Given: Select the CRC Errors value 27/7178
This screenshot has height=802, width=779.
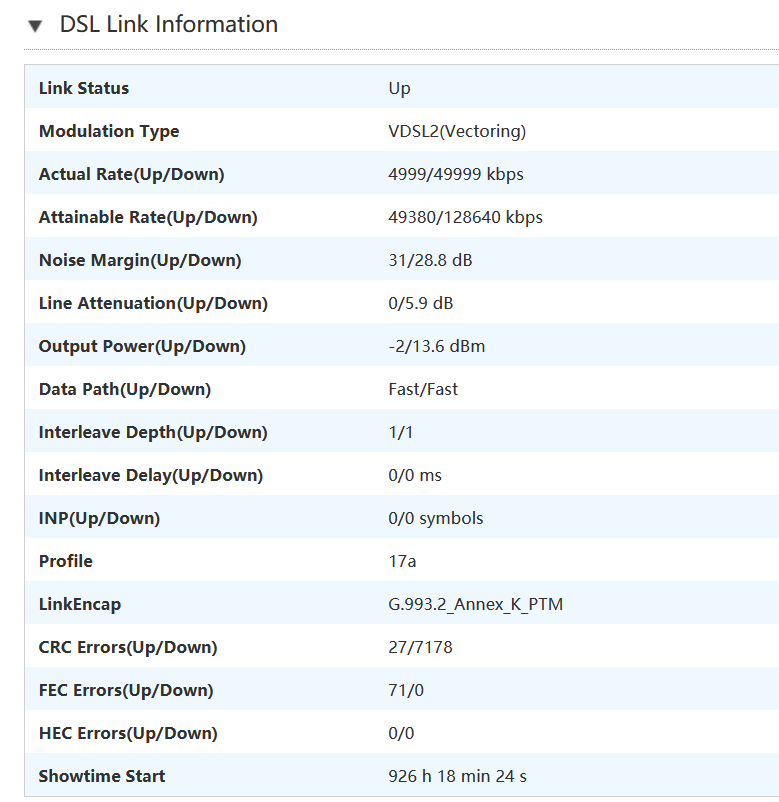Looking at the screenshot, I should pos(420,648).
